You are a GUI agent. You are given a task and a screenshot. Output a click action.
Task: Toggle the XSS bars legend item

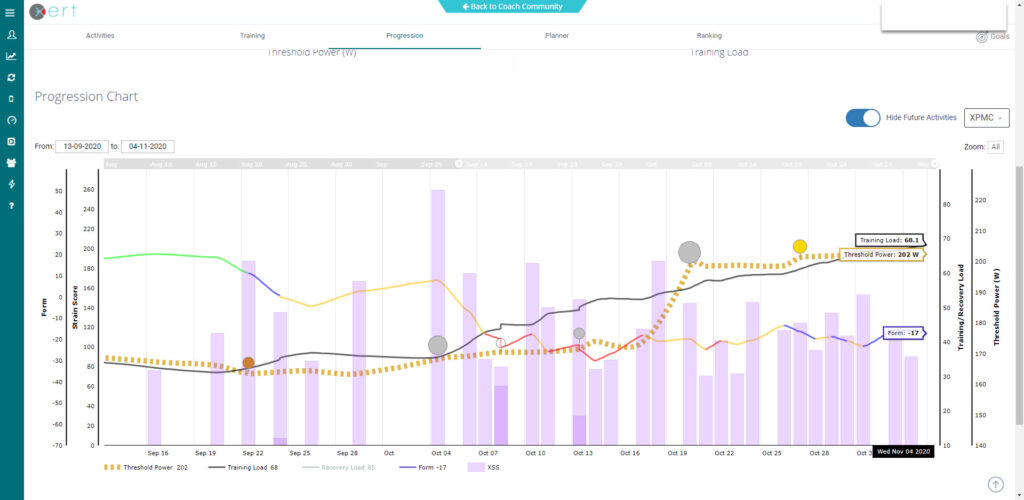click(x=485, y=467)
